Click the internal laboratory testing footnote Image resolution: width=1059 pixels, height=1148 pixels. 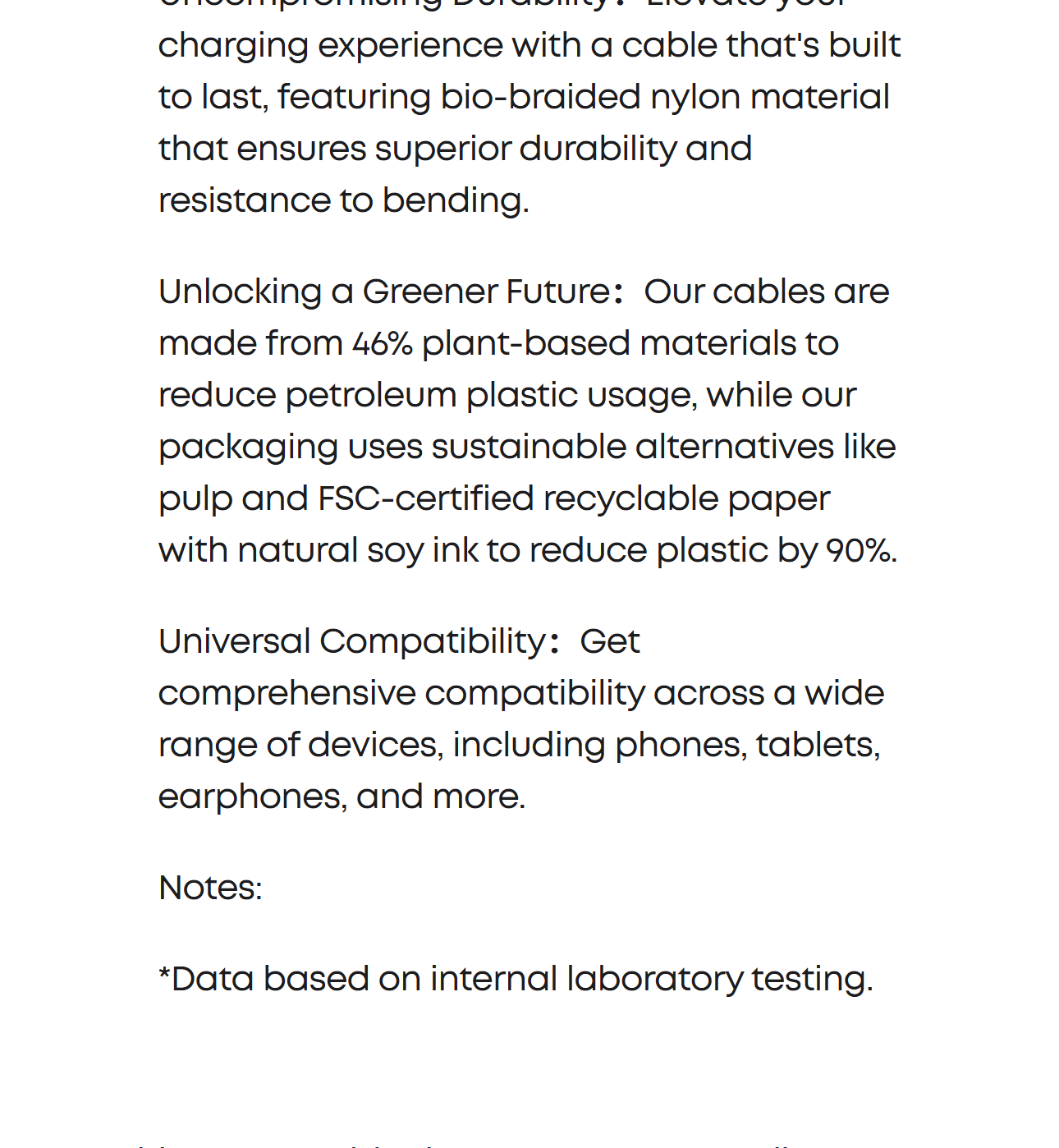click(516, 979)
